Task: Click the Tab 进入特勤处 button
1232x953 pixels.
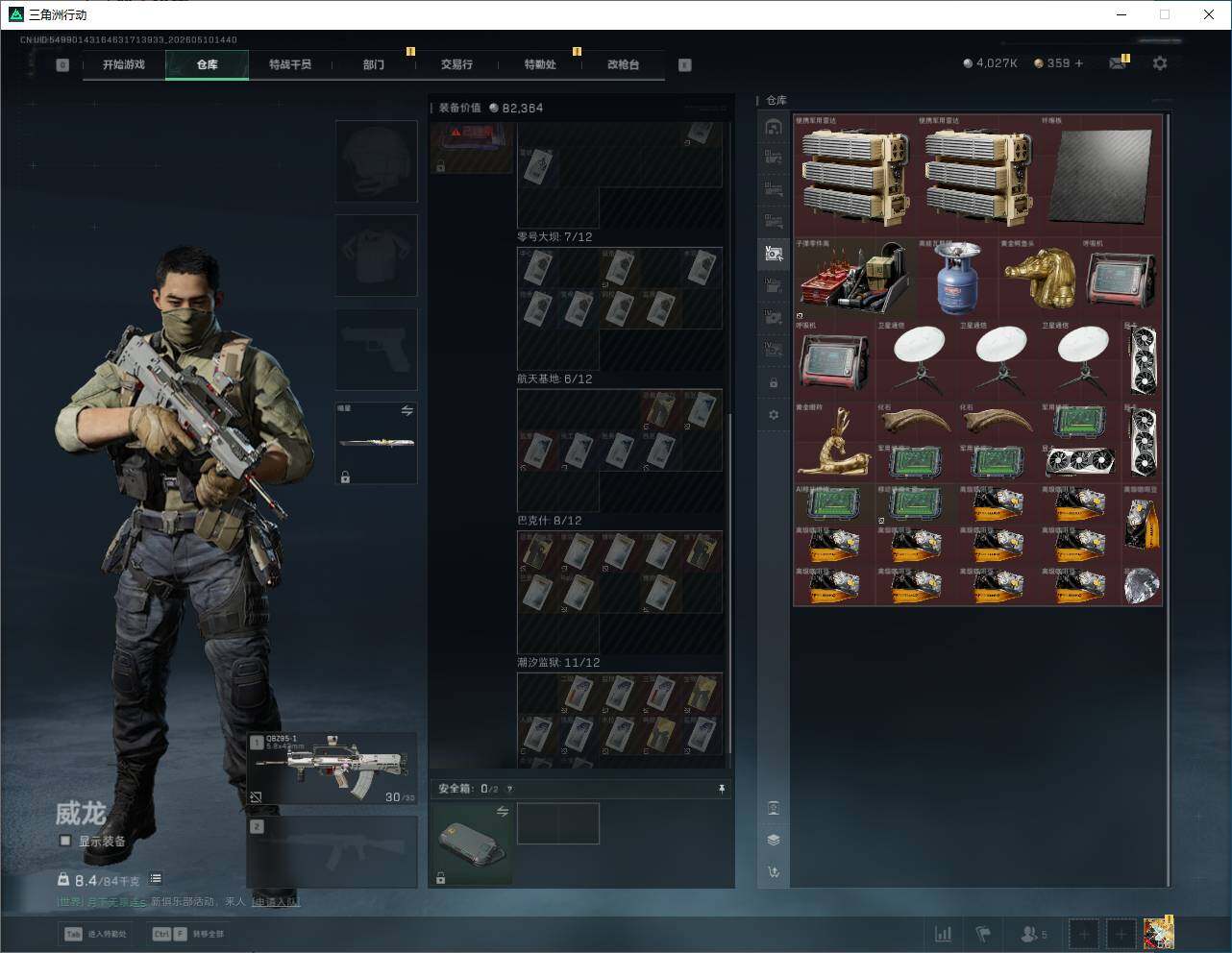Action: (x=95, y=934)
